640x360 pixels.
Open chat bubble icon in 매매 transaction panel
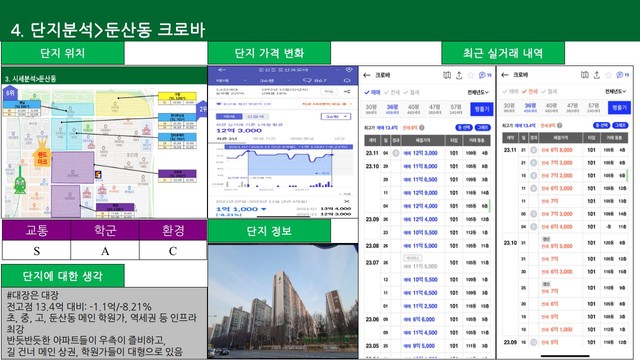[482, 75]
